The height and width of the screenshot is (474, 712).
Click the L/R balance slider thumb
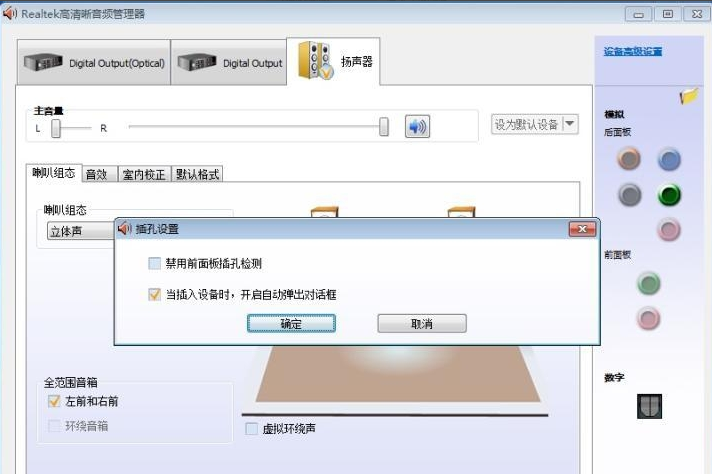tap(56, 128)
